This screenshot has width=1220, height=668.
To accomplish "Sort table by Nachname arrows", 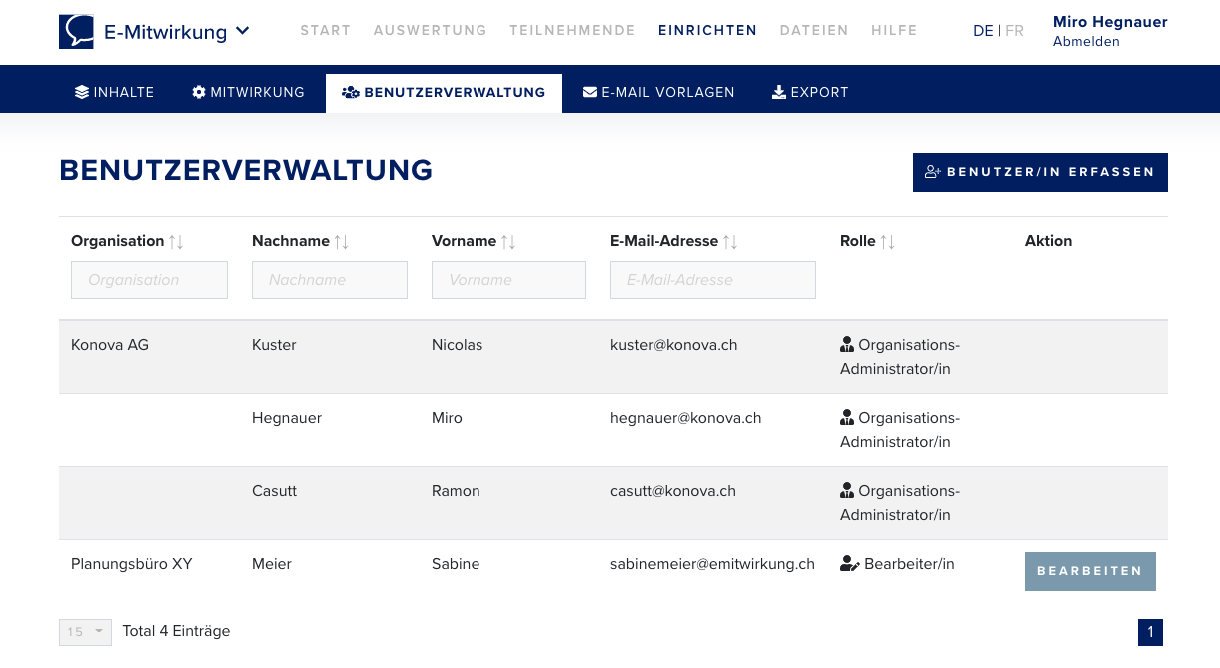I will 342,242.
